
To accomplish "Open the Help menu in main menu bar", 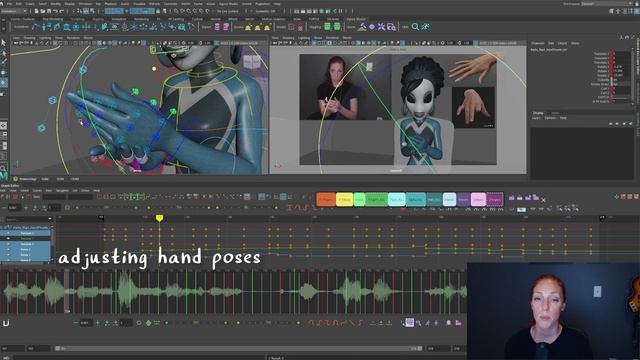I will point(277,4).
